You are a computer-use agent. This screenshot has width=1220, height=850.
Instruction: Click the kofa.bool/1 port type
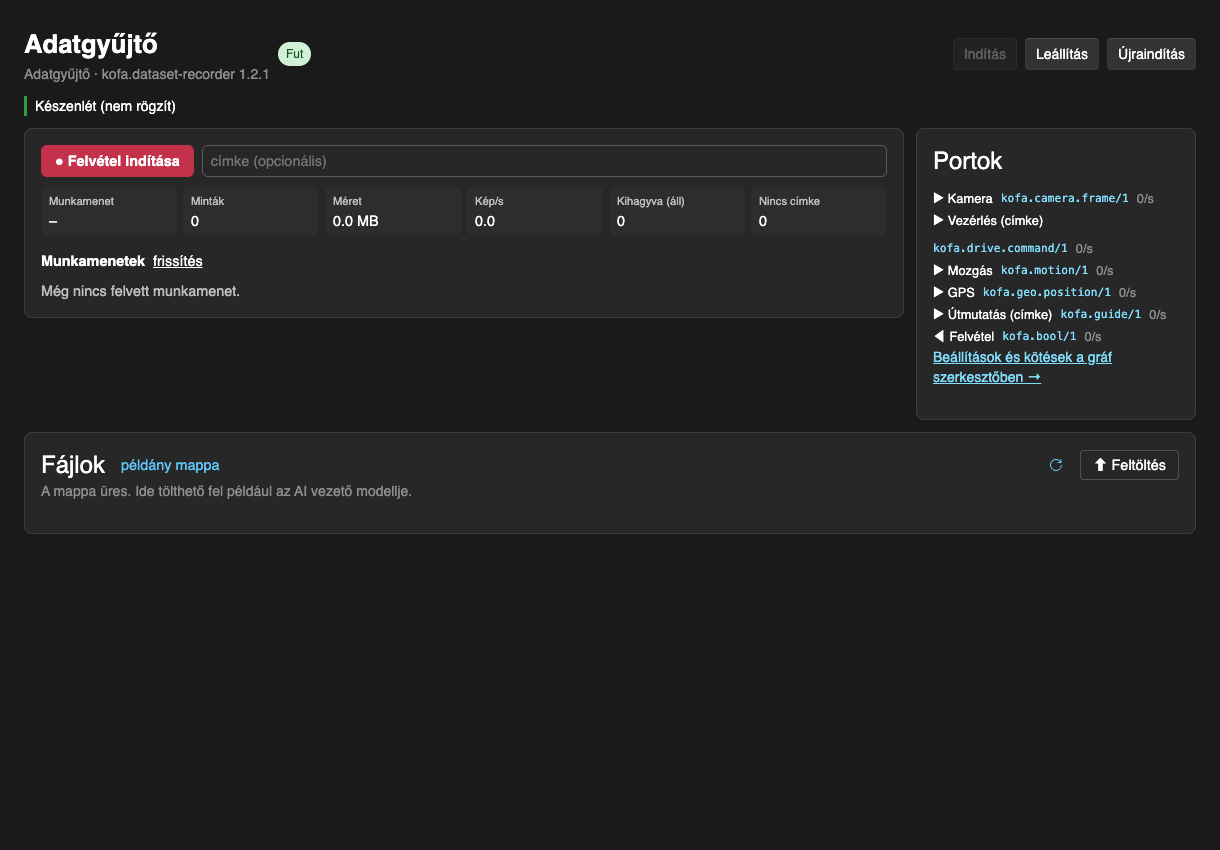pos(1040,336)
